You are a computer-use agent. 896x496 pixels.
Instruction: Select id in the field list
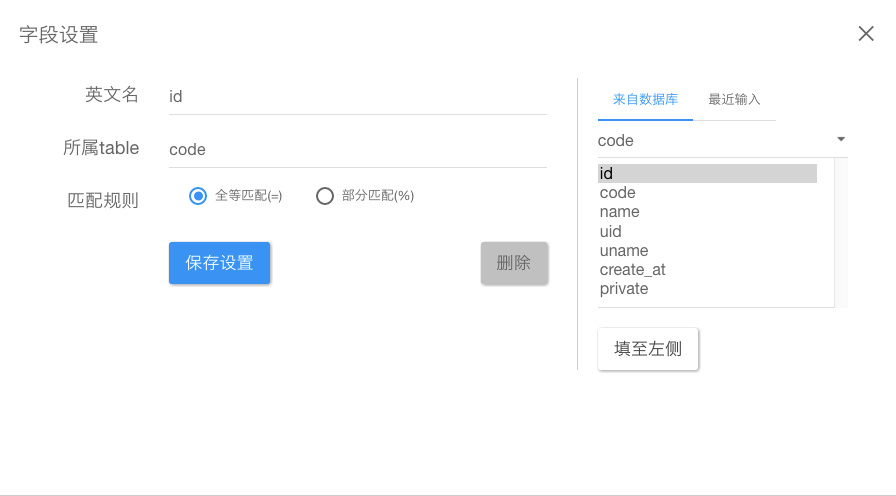pos(707,173)
